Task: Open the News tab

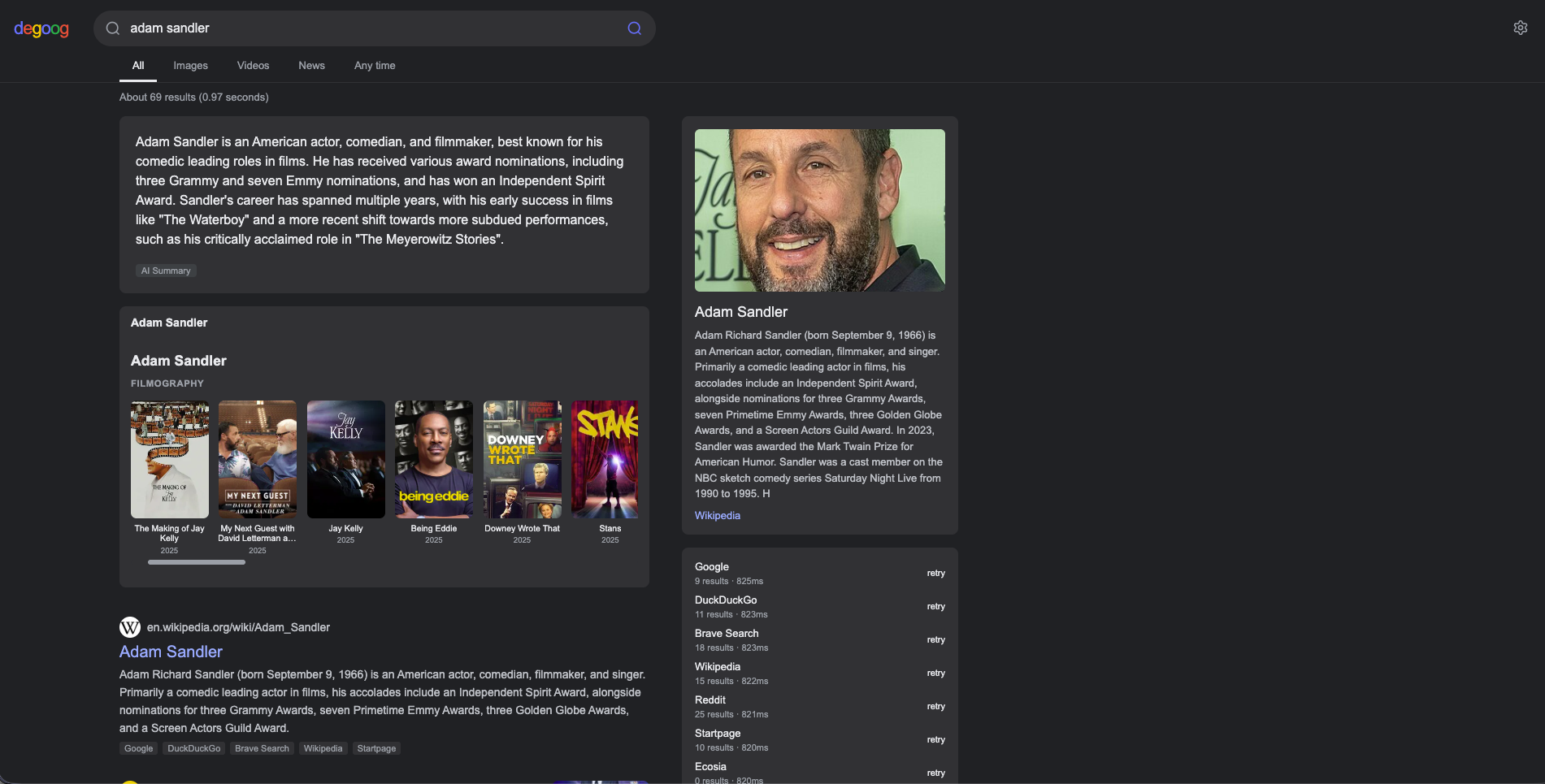Action: [x=311, y=66]
